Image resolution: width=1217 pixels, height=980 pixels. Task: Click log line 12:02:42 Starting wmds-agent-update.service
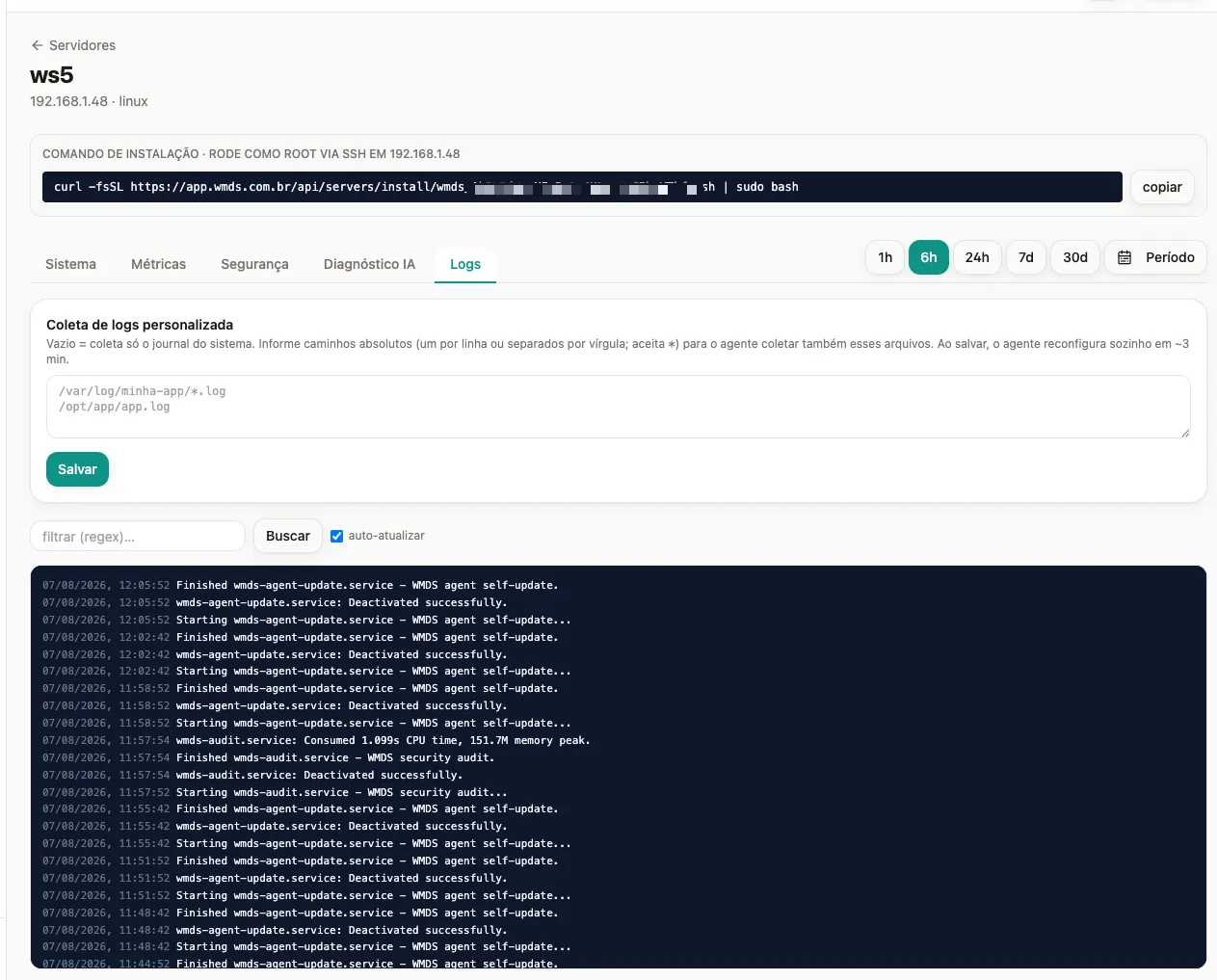coord(306,671)
